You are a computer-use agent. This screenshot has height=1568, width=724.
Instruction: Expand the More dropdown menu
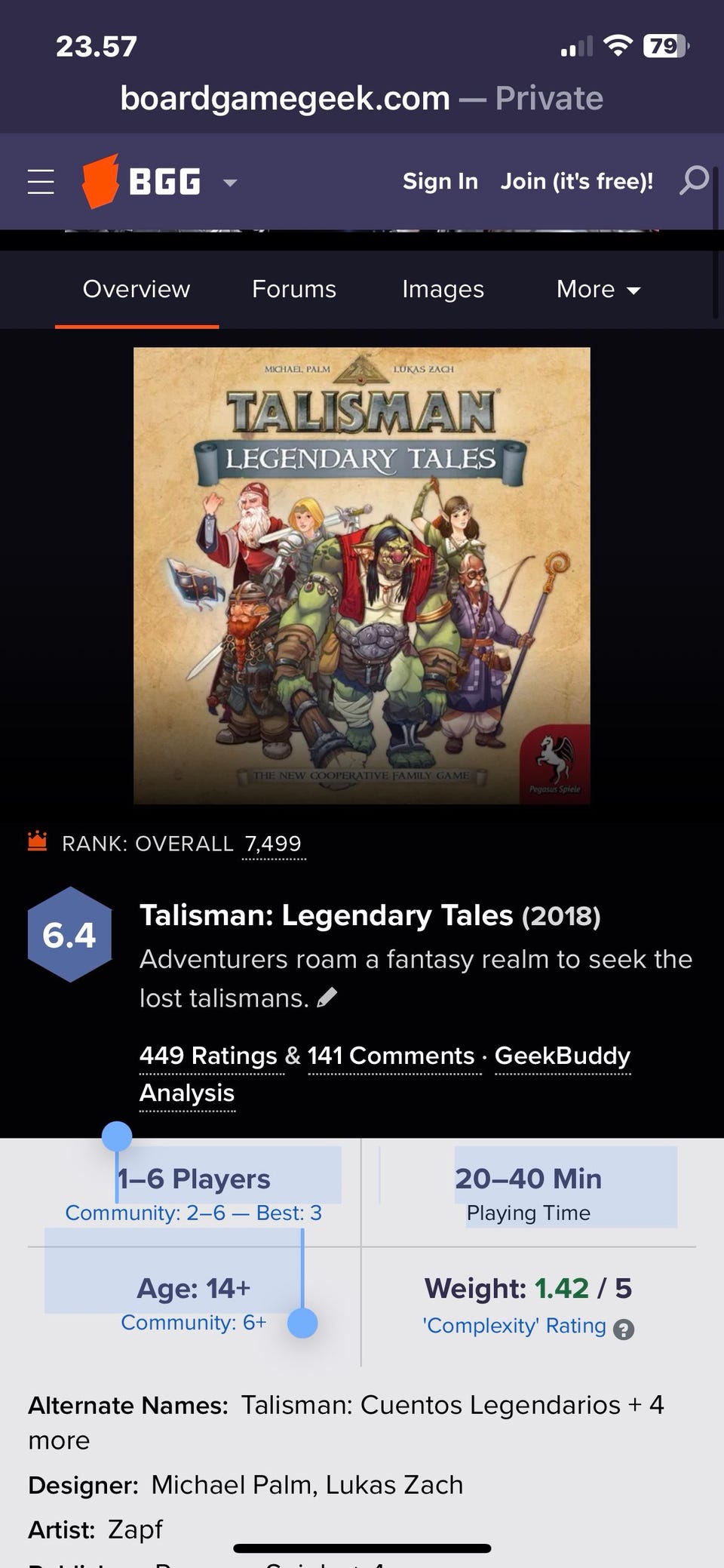[598, 289]
